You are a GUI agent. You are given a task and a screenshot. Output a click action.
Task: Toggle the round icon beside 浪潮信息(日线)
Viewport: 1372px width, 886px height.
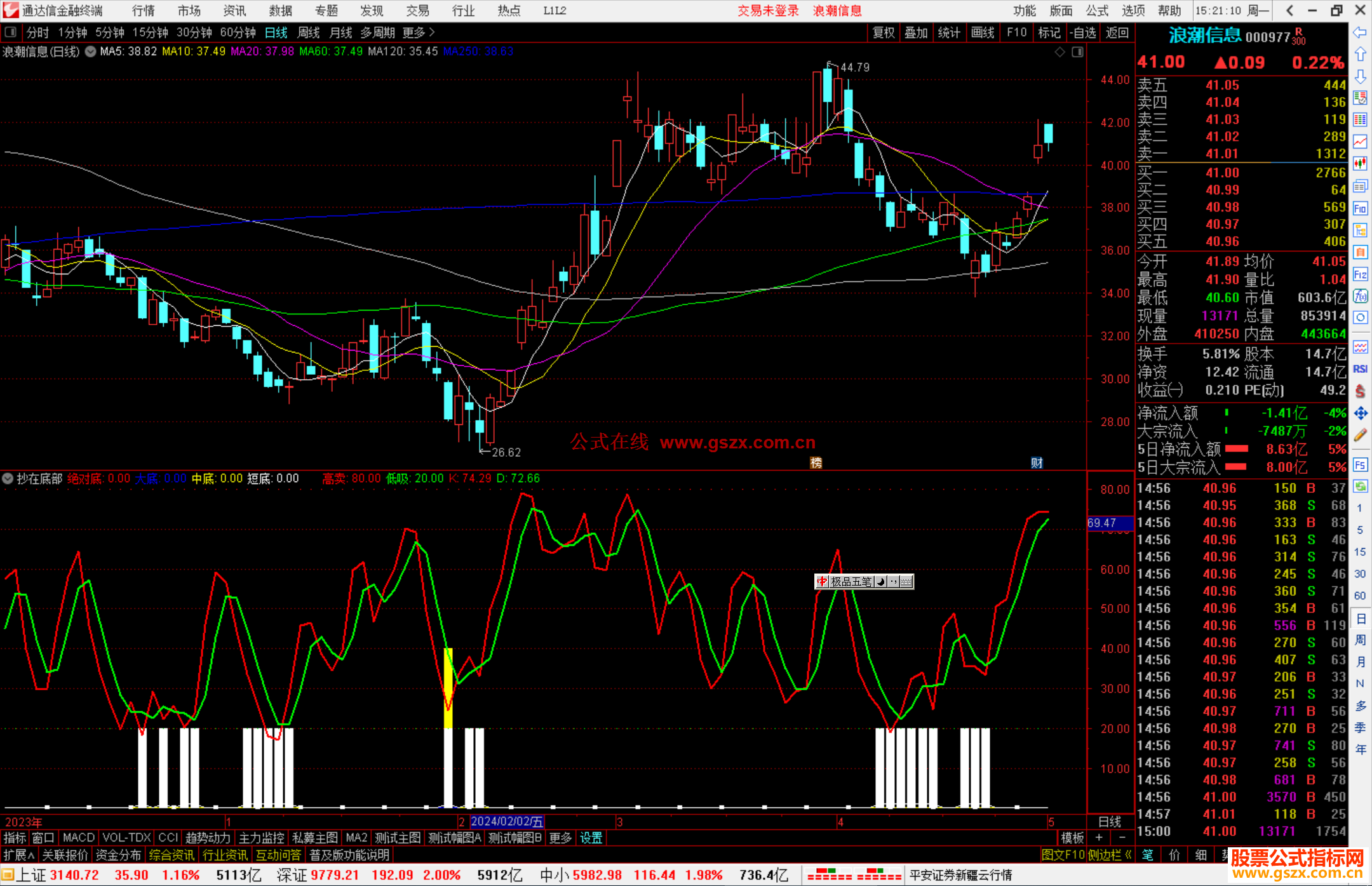[x=90, y=51]
